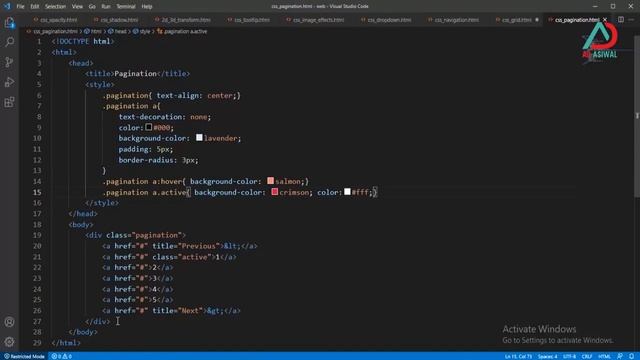Open the Selection menu
This screenshot has width=640, height=360.
55,7
